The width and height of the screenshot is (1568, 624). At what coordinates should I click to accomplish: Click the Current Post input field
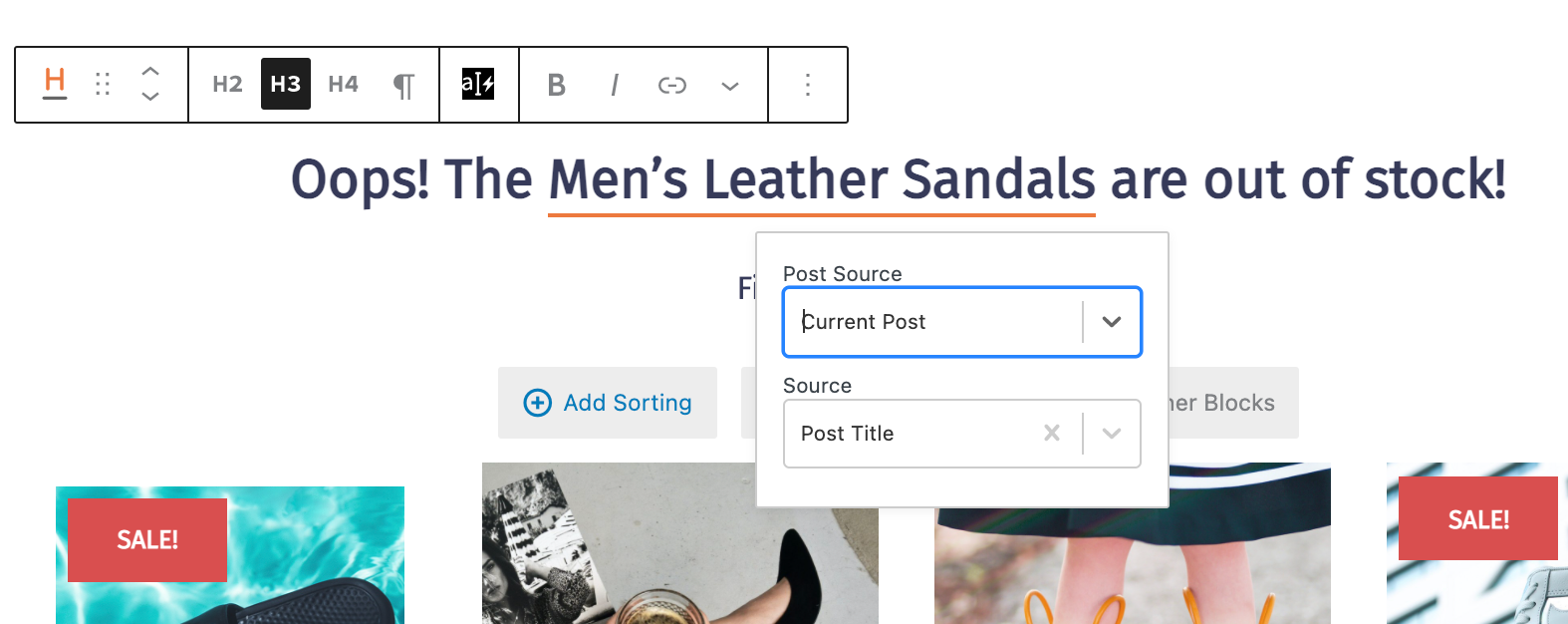pyautogui.click(x=936, y=322)
